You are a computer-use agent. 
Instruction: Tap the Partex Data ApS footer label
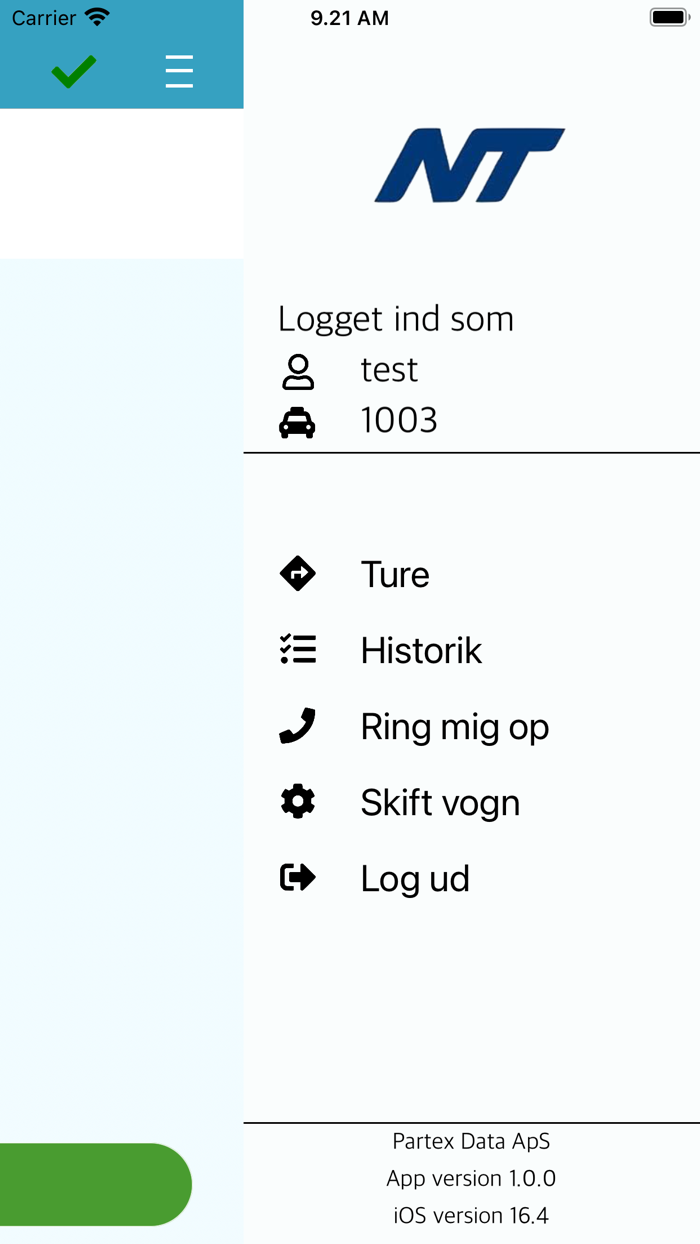(471, 1141)
